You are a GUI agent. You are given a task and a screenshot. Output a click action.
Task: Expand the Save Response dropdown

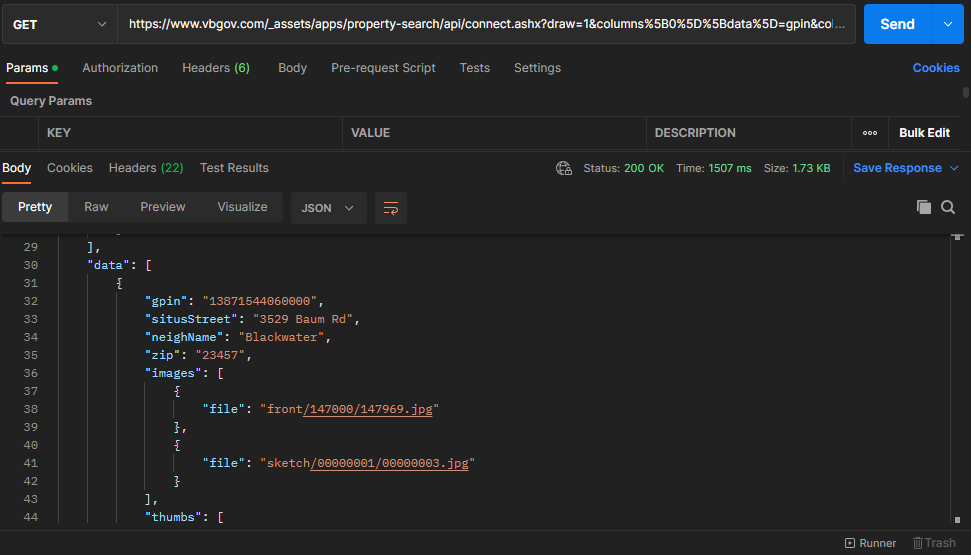[954, 168]
